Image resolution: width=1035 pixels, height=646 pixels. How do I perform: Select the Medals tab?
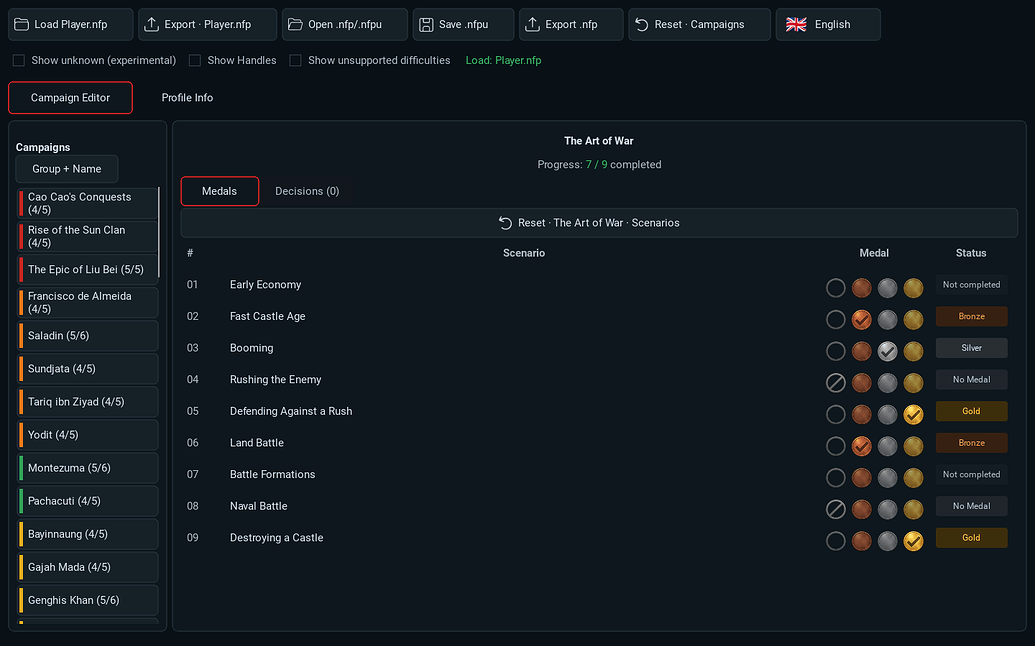pyautogui.click(x=220, y=191)
